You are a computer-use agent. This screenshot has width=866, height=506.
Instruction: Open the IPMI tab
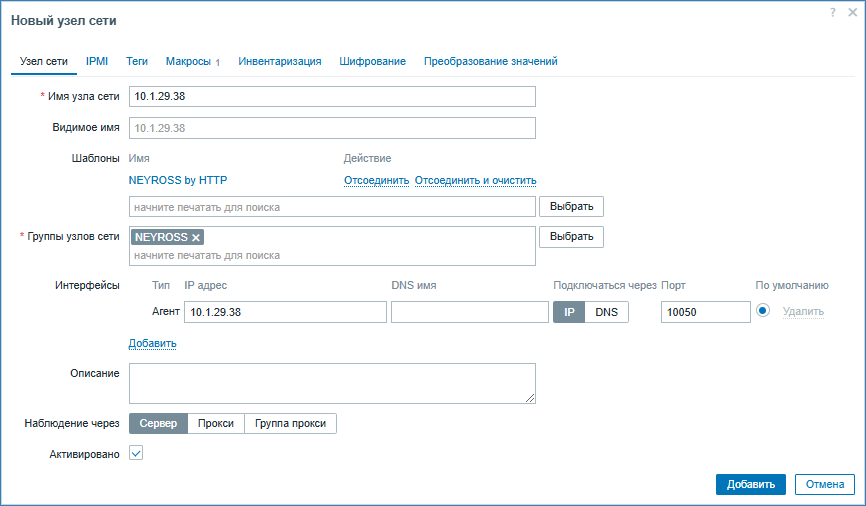pos(97,61)
